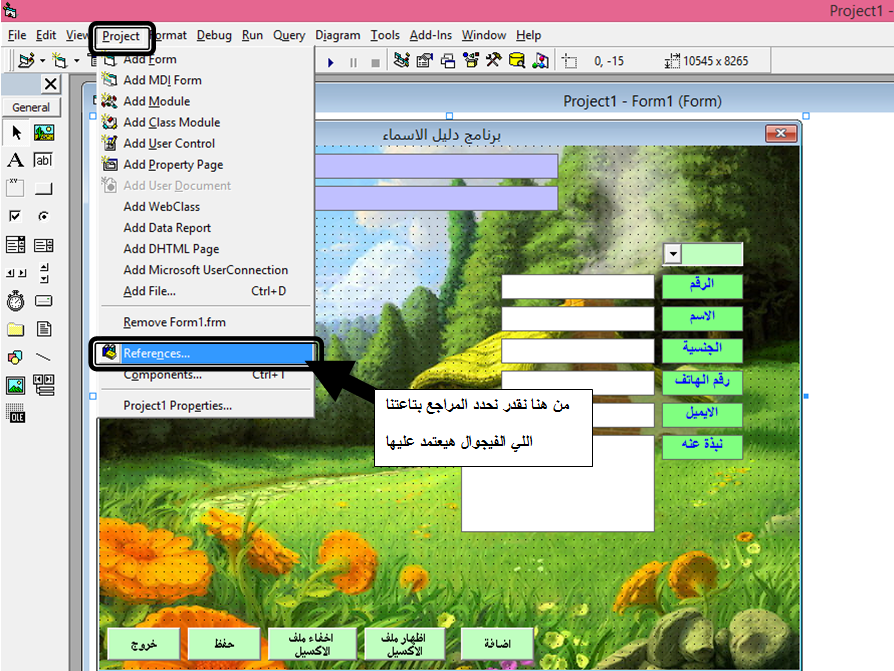Choose Add MDI Form from Project menu

[x=162, y=80]
